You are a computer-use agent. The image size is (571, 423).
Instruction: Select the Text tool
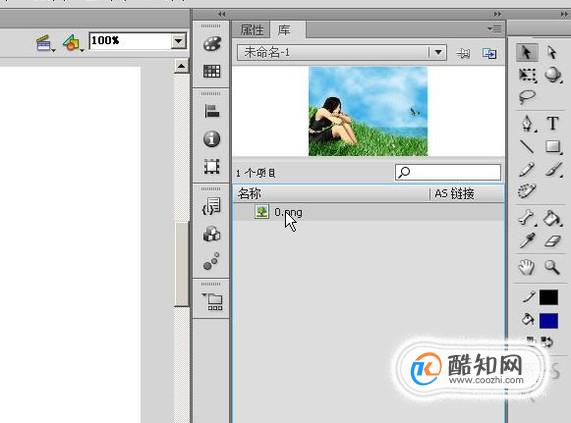point(552,123)
